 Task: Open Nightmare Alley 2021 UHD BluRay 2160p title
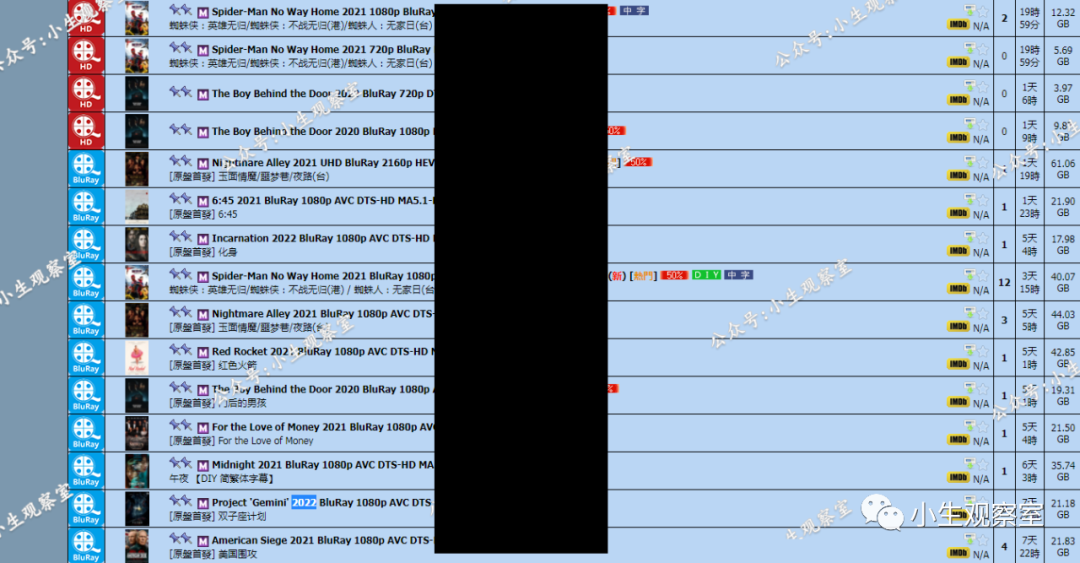coord(323,163)
